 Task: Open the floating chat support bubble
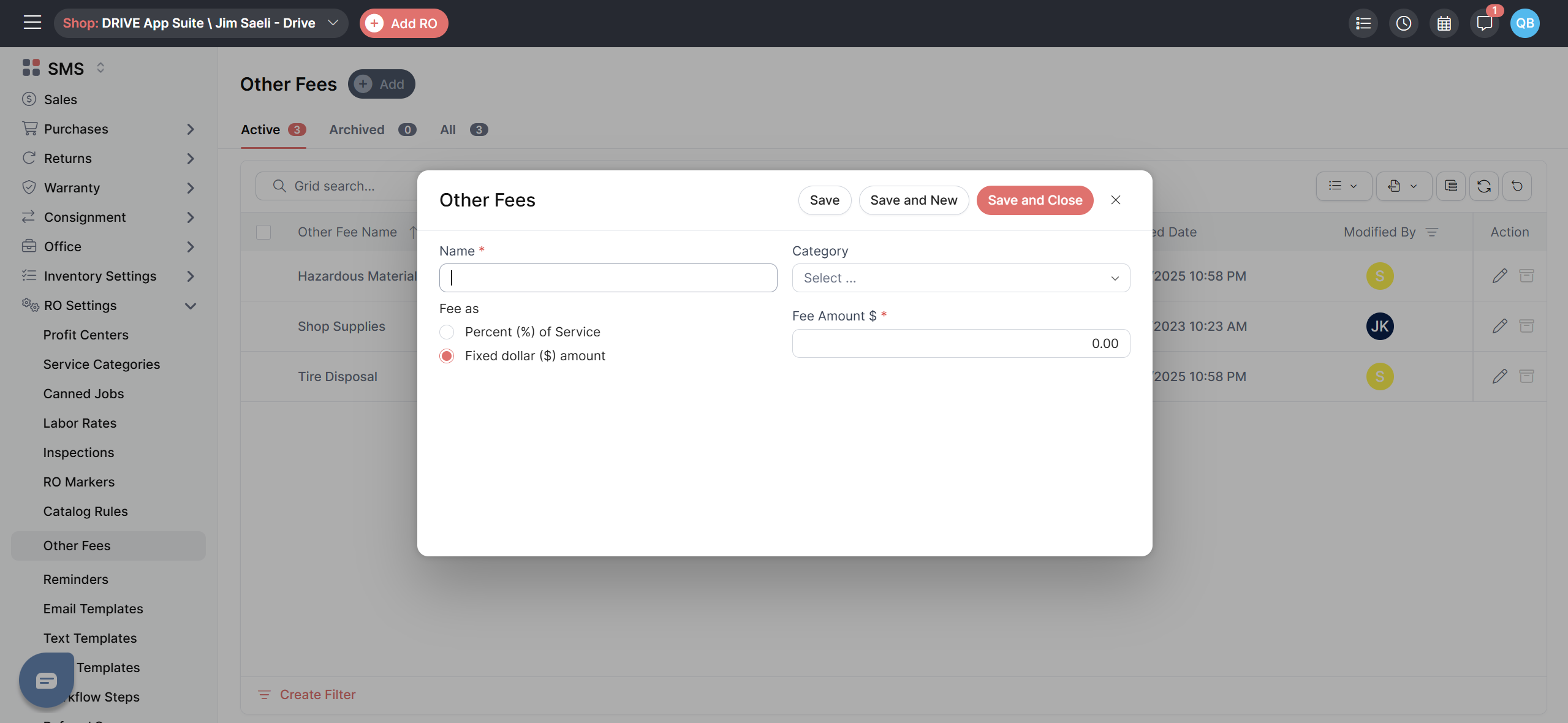pos(47,680)
